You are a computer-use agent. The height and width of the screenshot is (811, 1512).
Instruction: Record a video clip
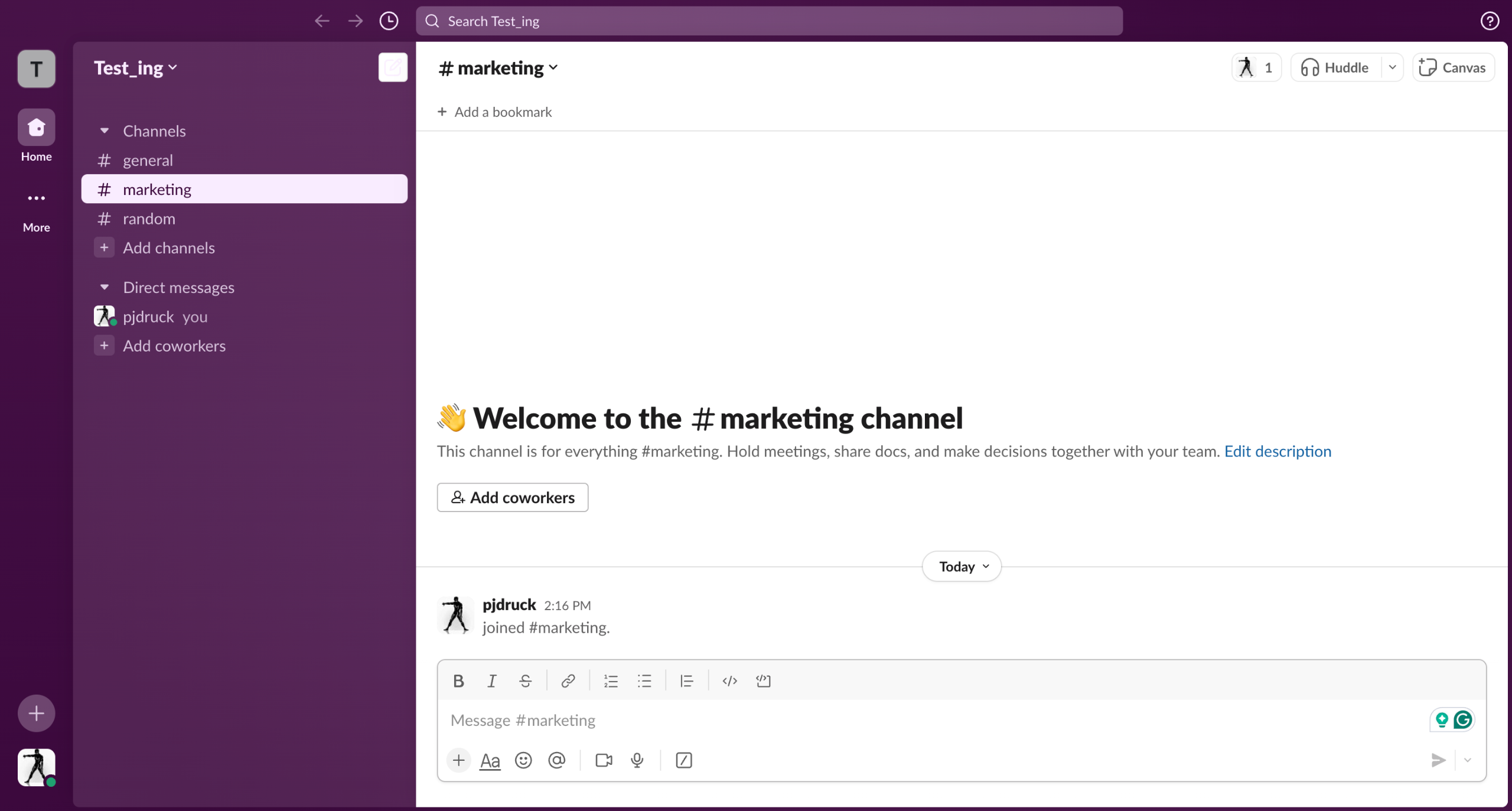tap(604, 760)
